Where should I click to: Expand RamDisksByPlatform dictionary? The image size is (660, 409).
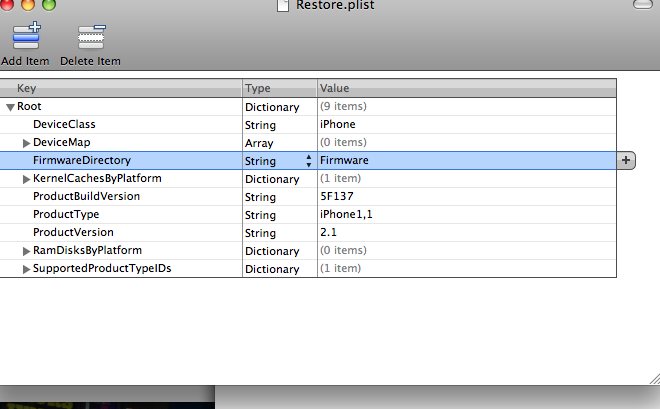pos(26,251)
